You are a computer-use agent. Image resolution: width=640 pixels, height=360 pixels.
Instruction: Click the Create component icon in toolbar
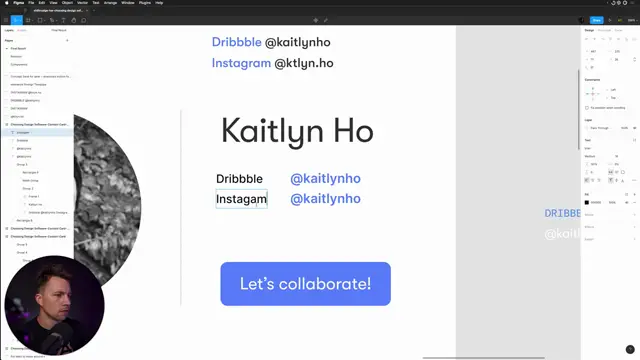click(x=316, y=20)
